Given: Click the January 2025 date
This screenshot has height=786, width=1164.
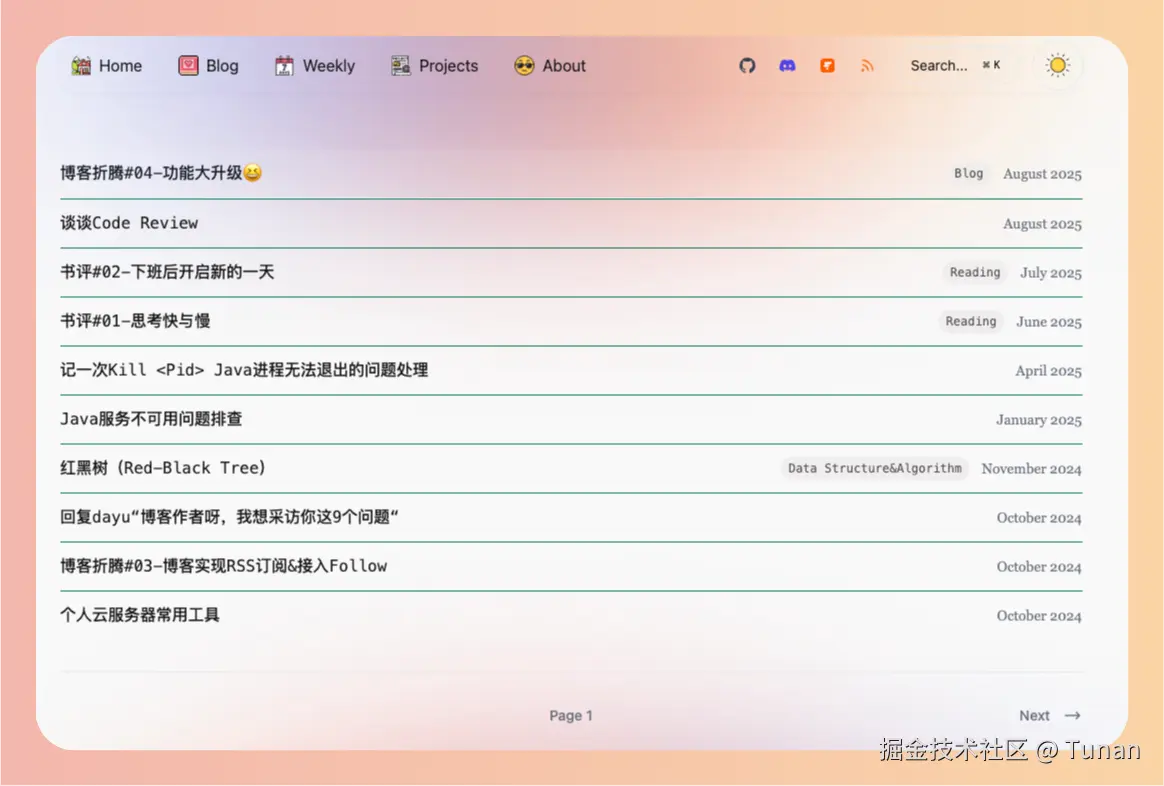Looking at the screenshot, I should tap(1039, 419).
